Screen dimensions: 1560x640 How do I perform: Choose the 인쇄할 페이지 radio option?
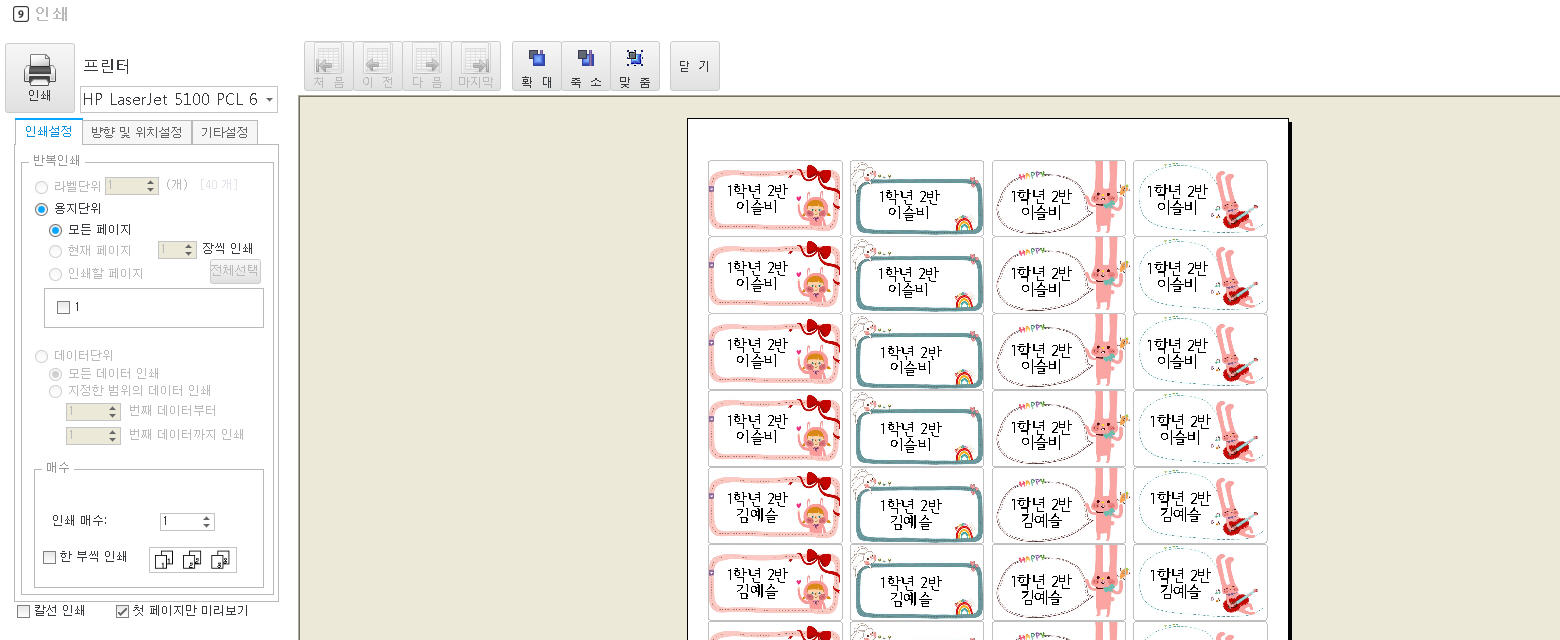[x=56, y=273]
